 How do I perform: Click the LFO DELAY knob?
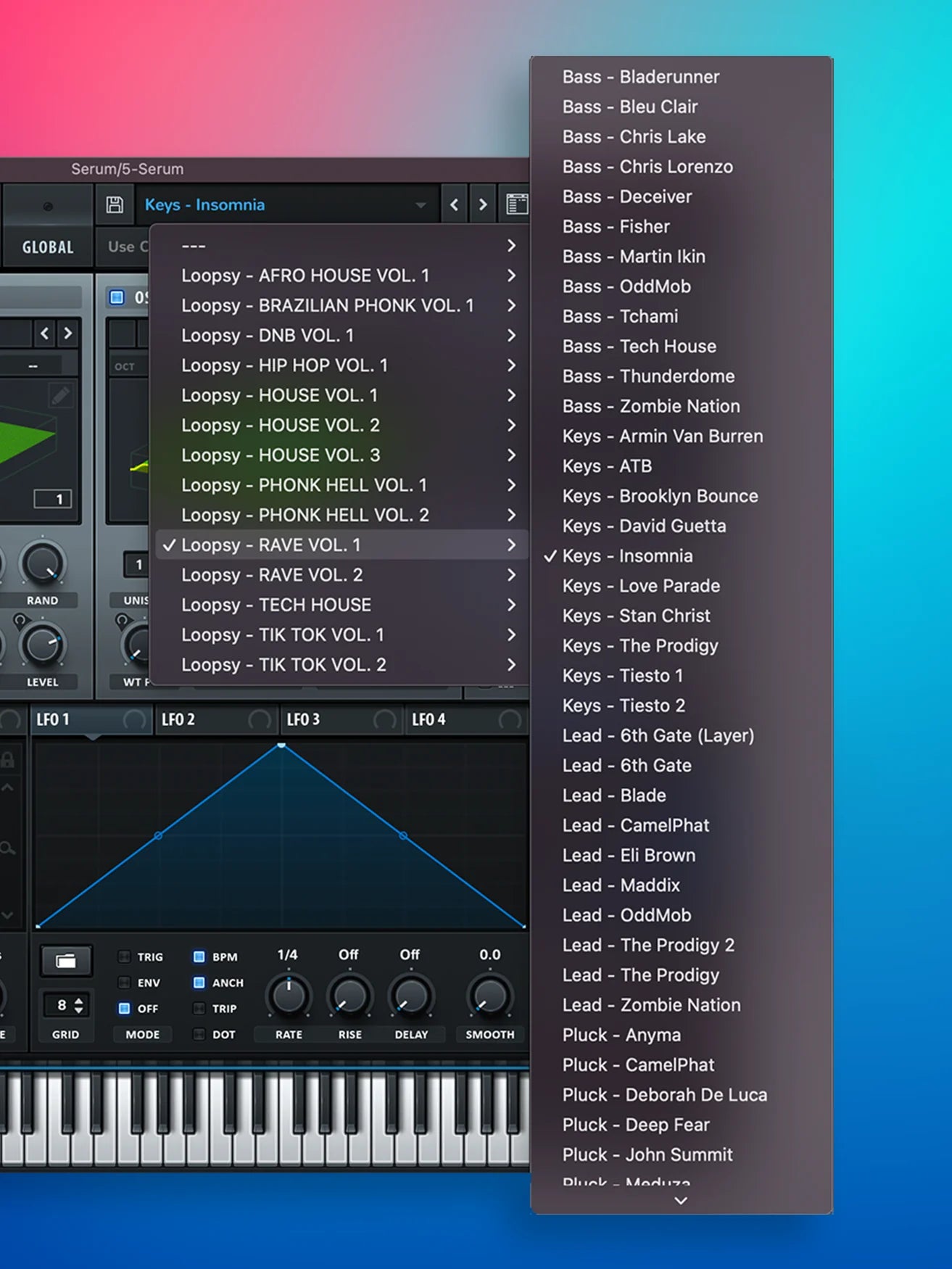(411, 996)
